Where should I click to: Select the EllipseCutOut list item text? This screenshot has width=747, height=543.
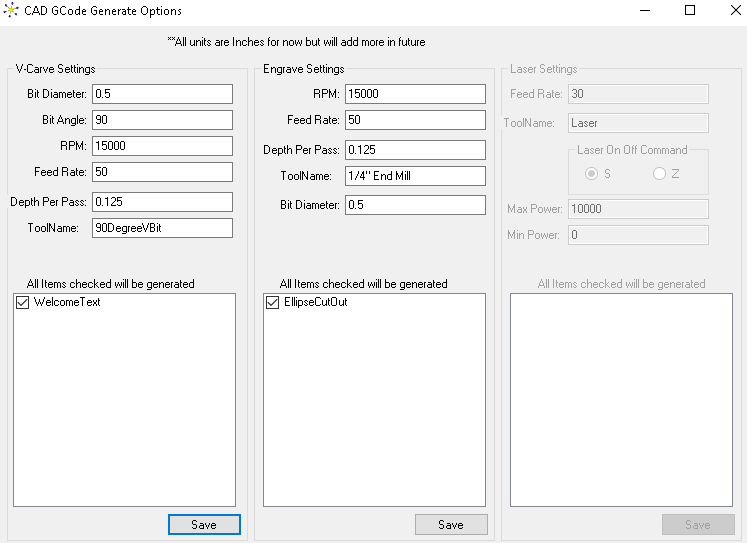(x=315, y=302)
